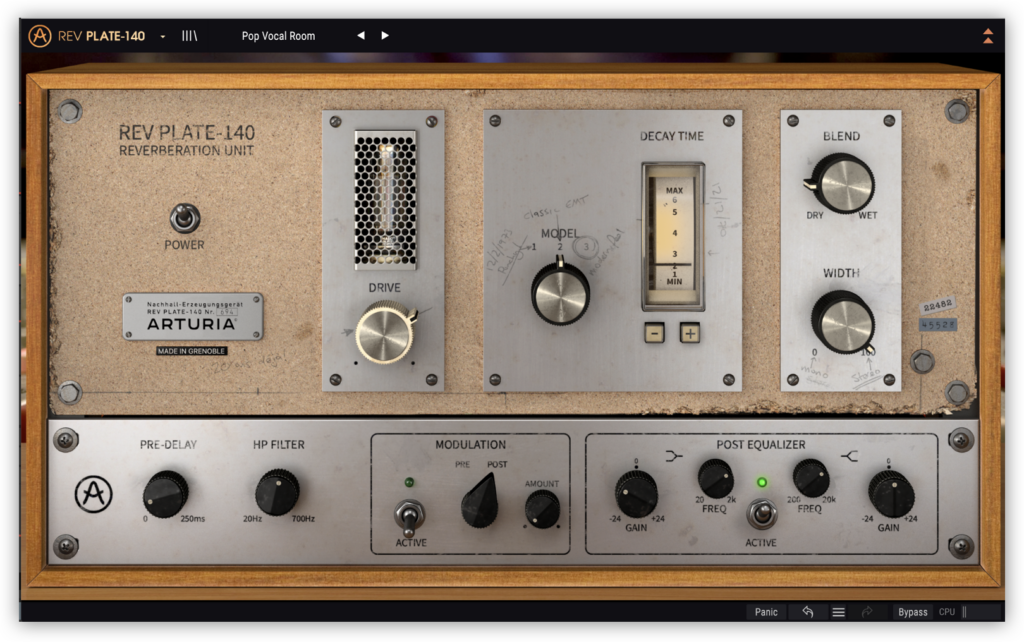
Task: Click the Panic button
Action: click(x=766, y=612)
